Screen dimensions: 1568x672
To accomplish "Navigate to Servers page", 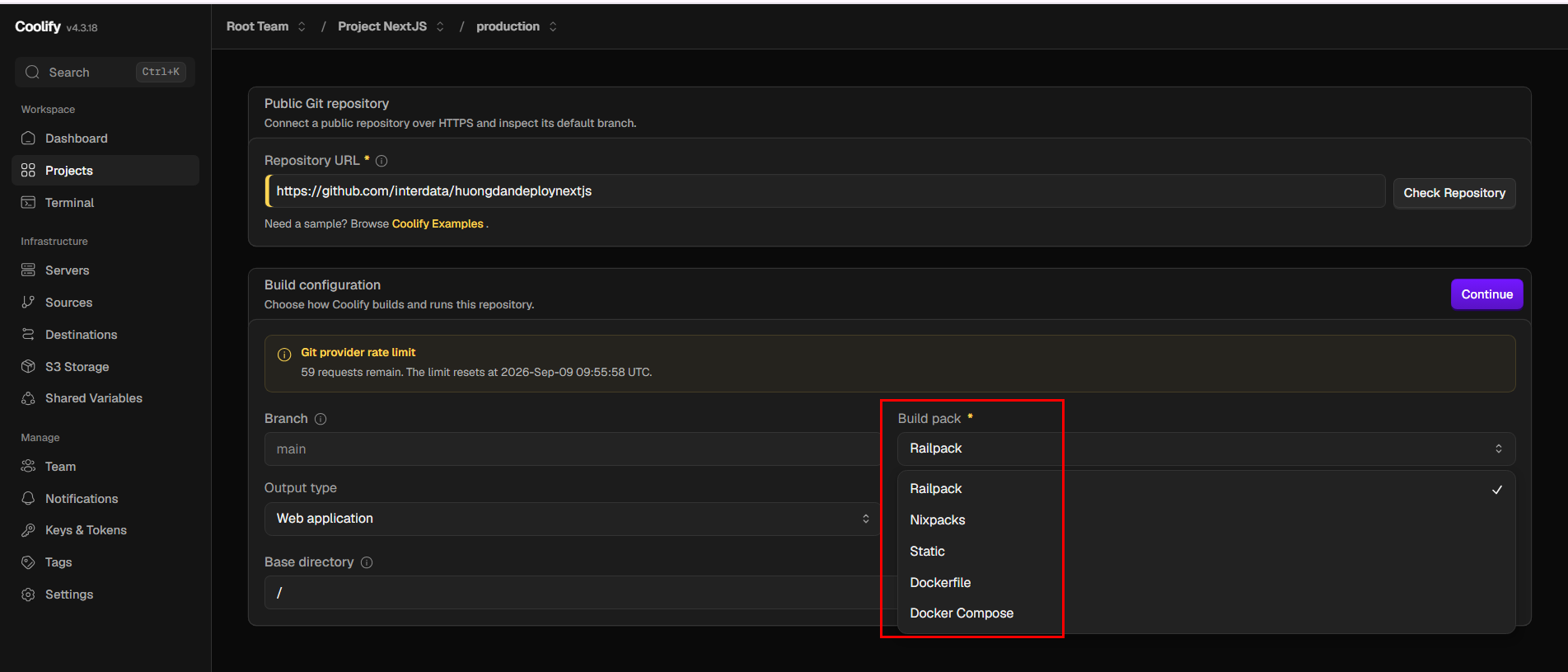I will coord(105,270).
